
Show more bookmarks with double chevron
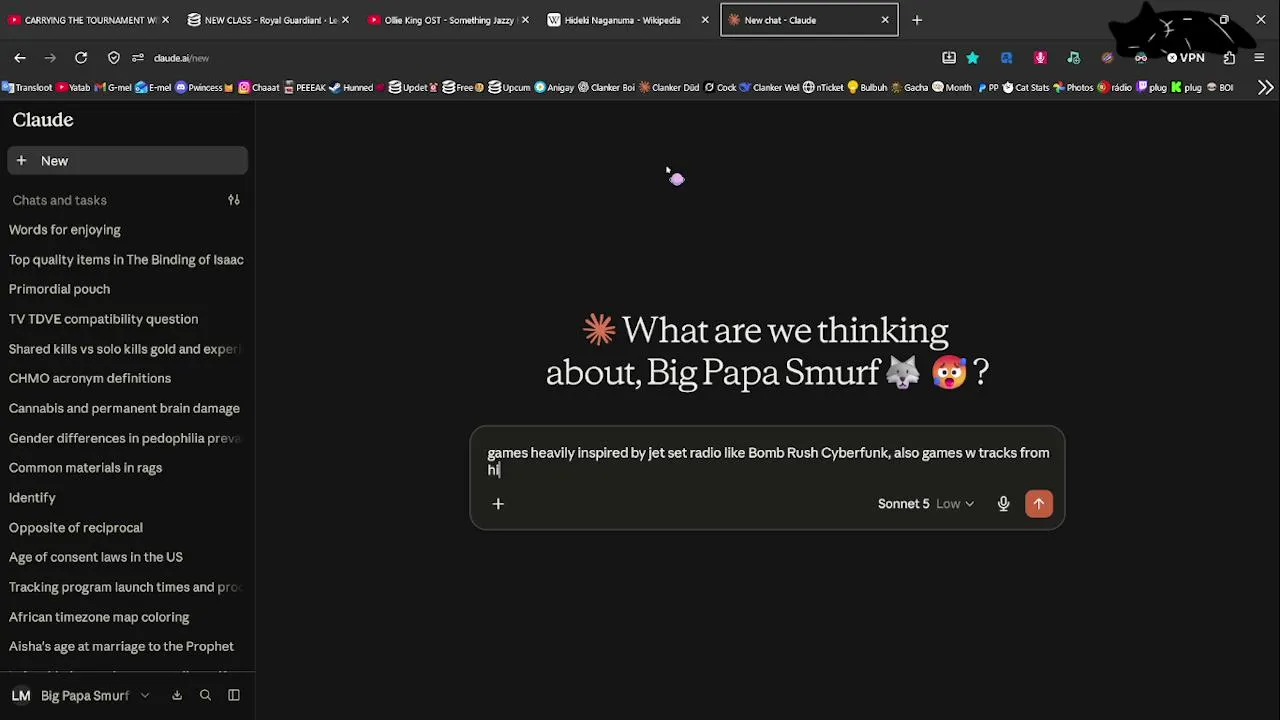[x=1265, y=87]
